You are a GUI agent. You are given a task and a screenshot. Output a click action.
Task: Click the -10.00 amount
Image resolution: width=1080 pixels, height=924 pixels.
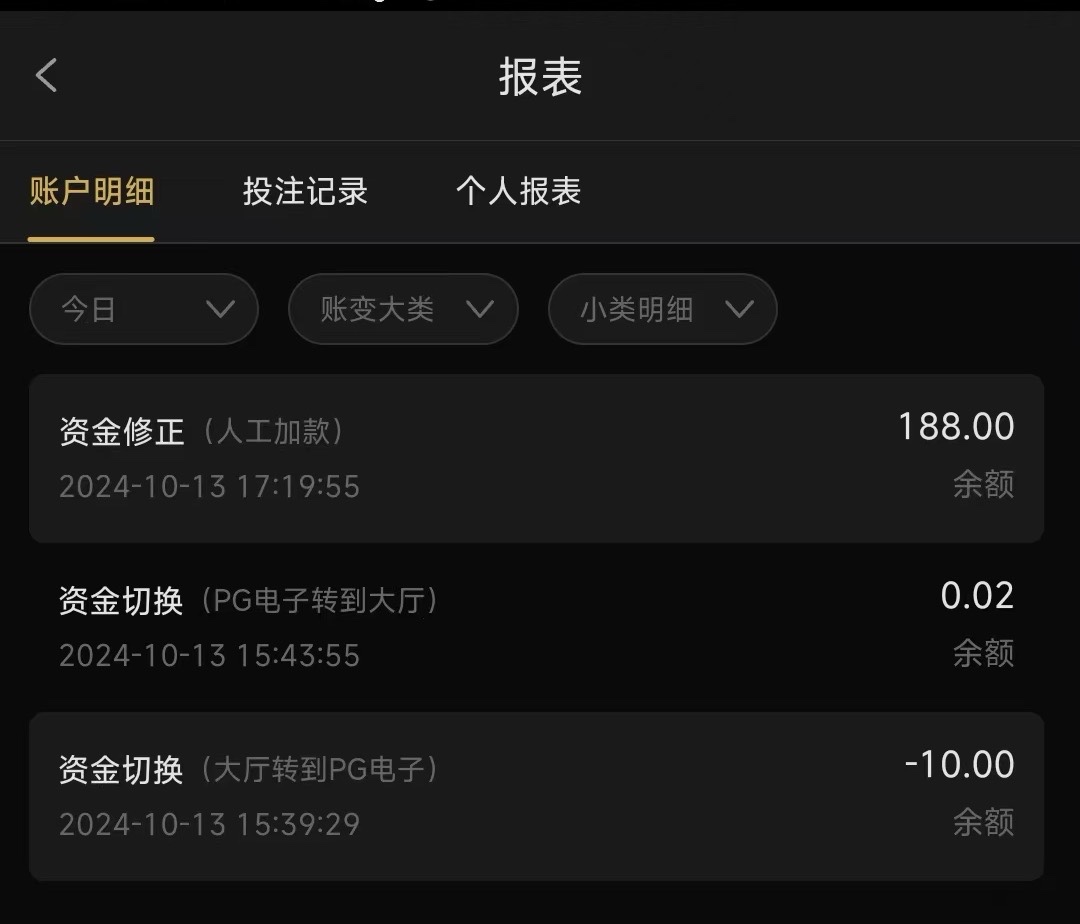pos(959,765)
